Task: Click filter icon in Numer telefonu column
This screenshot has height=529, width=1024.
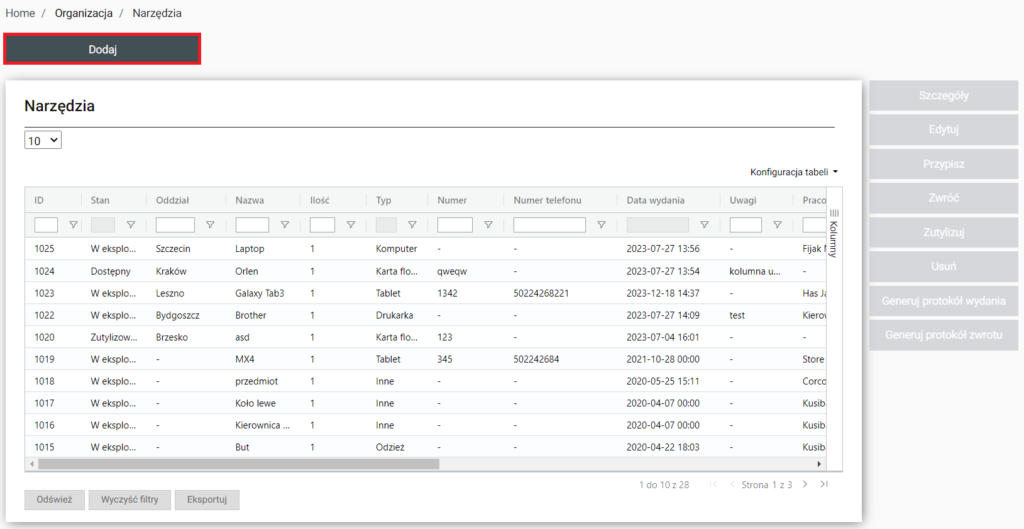Action: click(601, 225)
